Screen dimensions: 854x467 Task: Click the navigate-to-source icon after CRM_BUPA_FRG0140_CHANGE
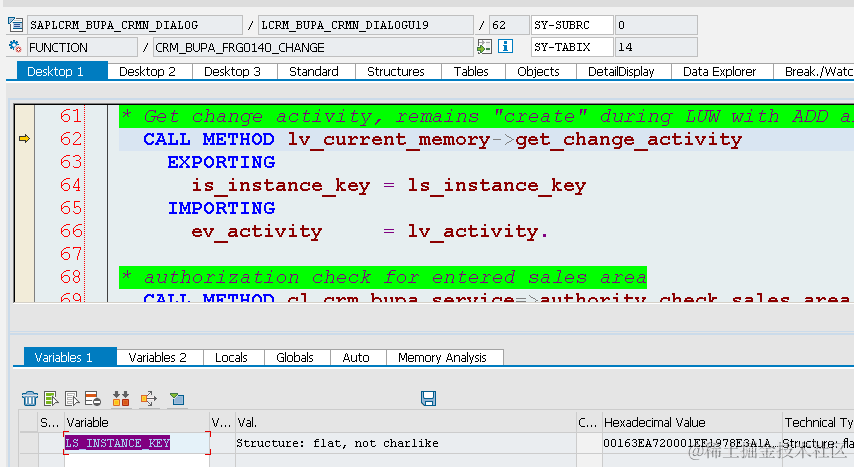coord(484,47)
